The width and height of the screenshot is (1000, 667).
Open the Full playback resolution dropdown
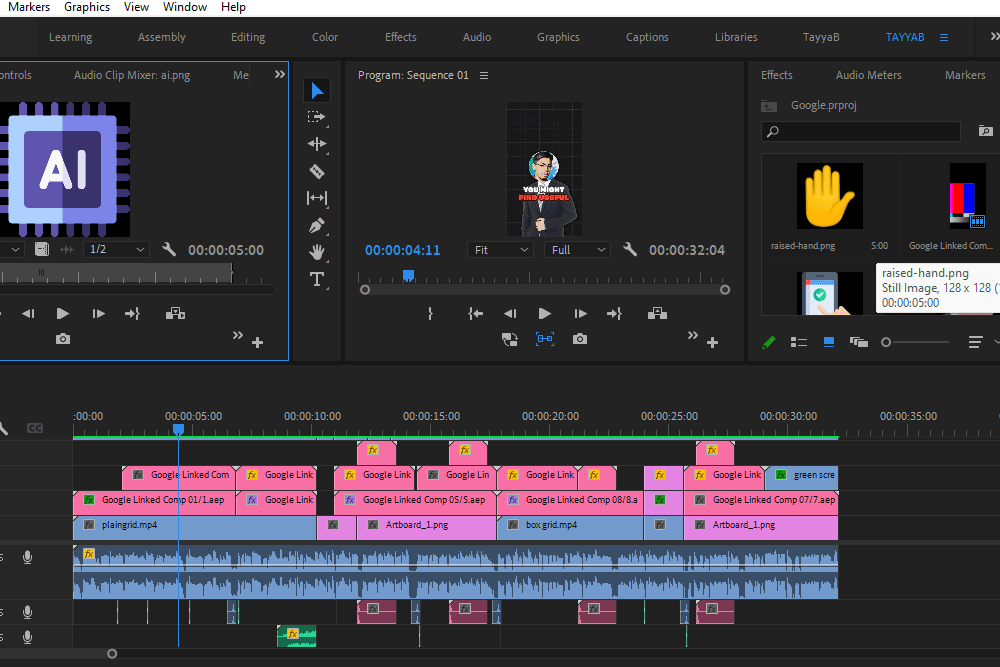pyautogui.click(x=577, y=250)
